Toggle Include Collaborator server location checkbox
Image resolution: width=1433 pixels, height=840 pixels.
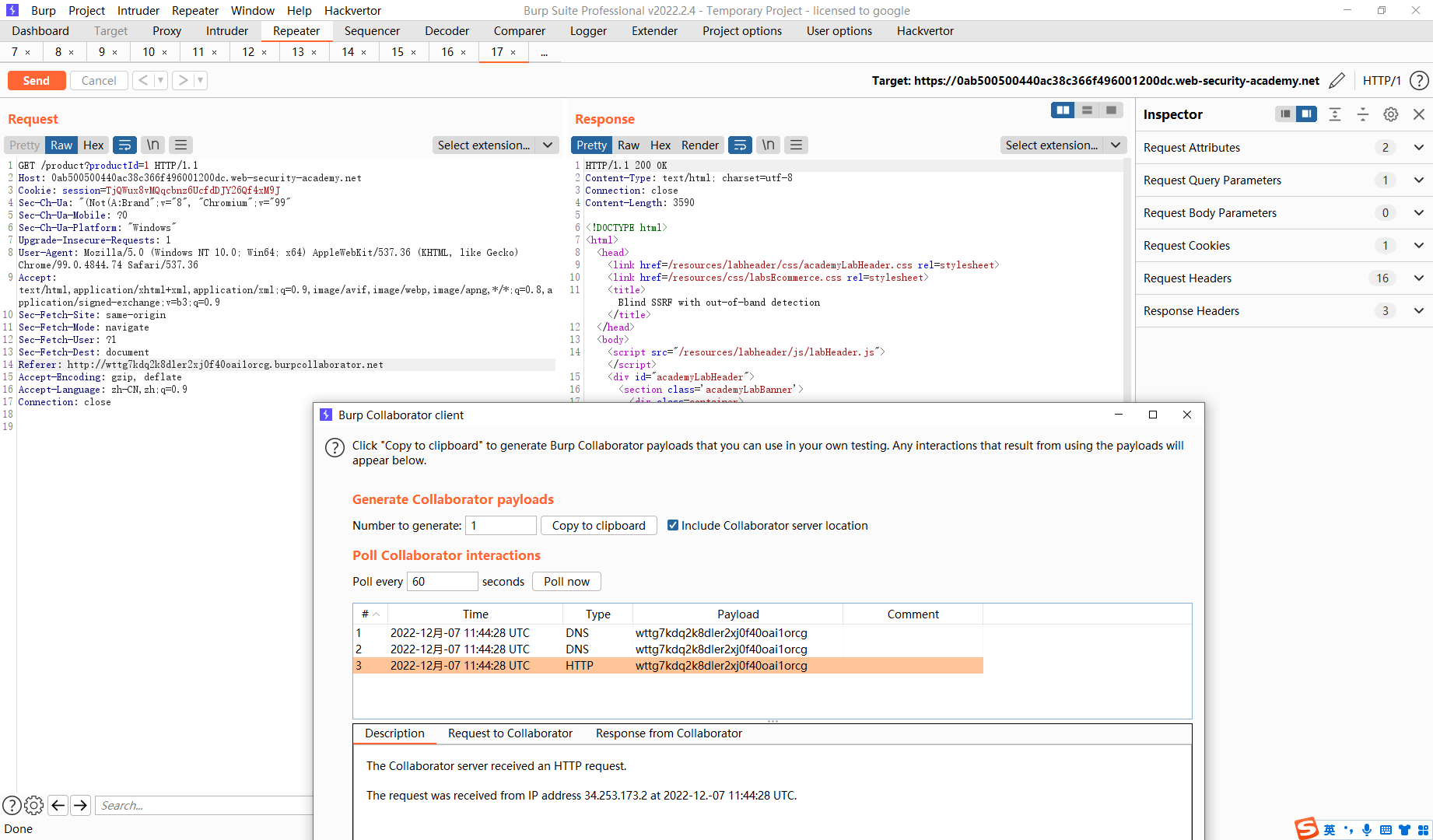tap(673, 525)
